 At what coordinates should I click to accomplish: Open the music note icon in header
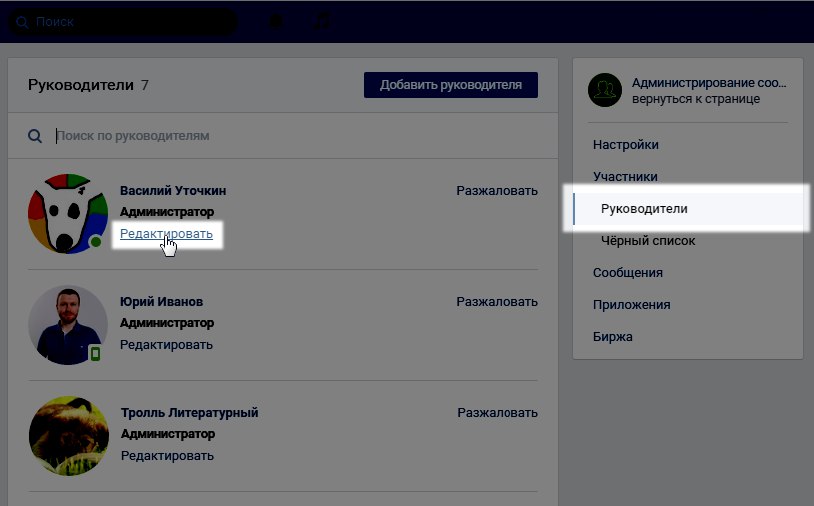tap(322, 21)
